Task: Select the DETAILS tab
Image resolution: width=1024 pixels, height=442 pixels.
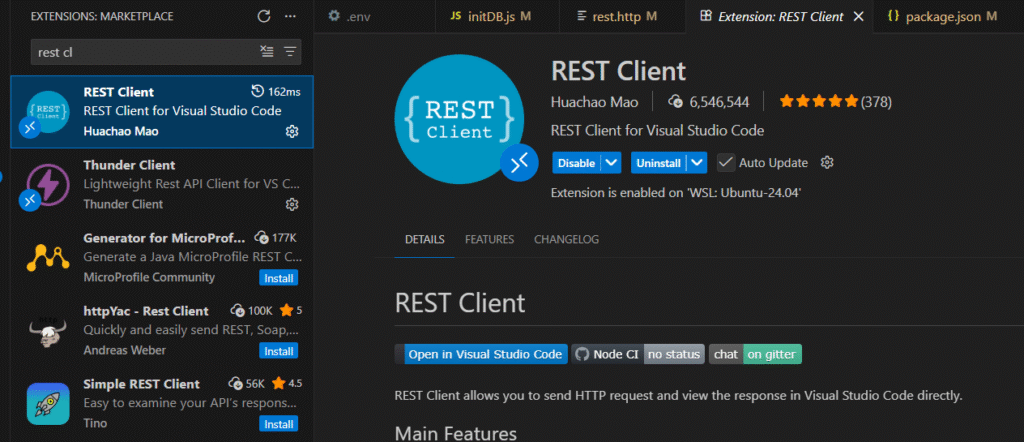Action: 424,240
